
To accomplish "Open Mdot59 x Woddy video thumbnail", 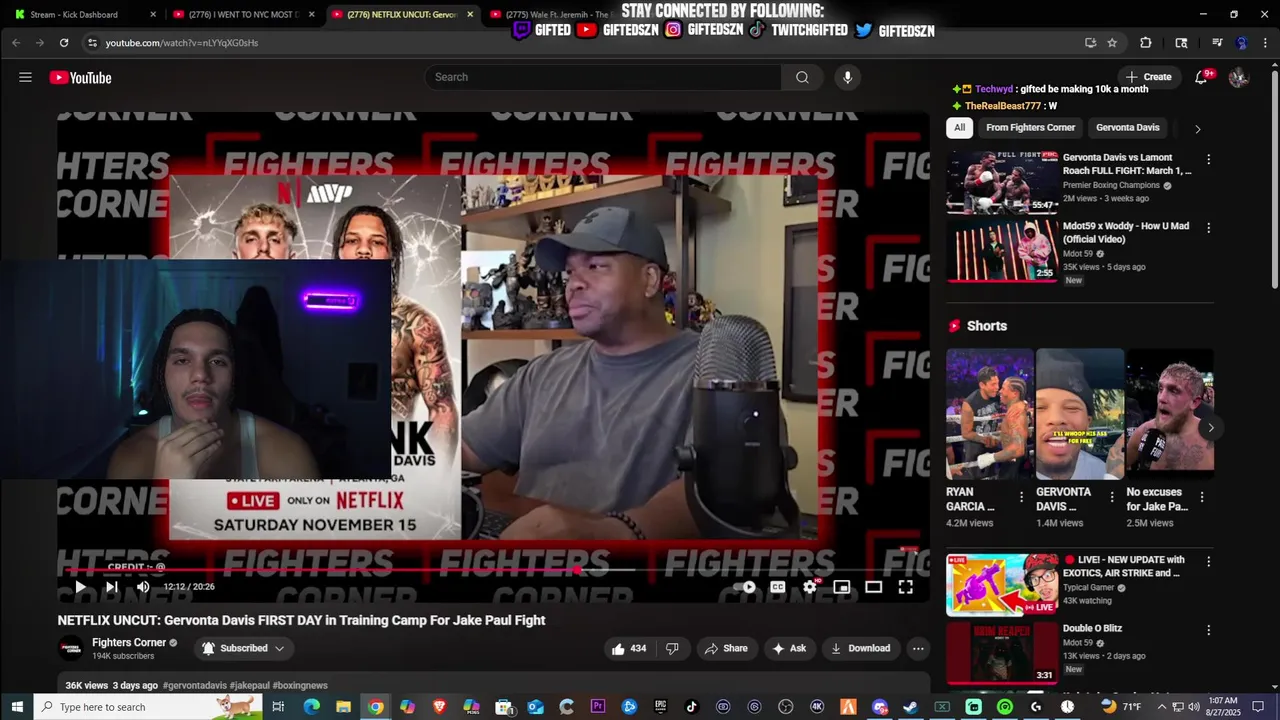I will [x=1002, y=251].
